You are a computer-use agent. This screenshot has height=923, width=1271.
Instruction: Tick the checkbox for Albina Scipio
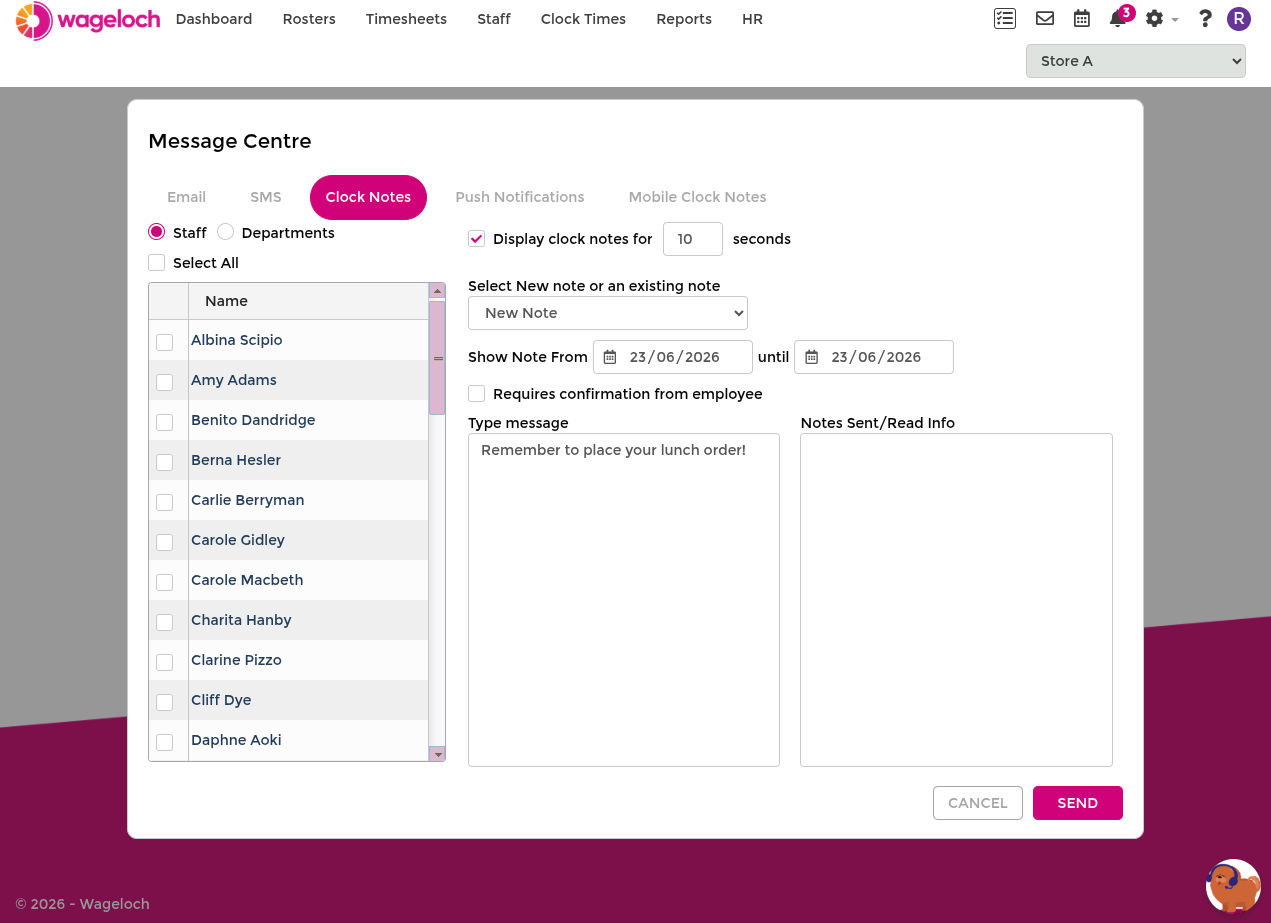pos(165,342)
